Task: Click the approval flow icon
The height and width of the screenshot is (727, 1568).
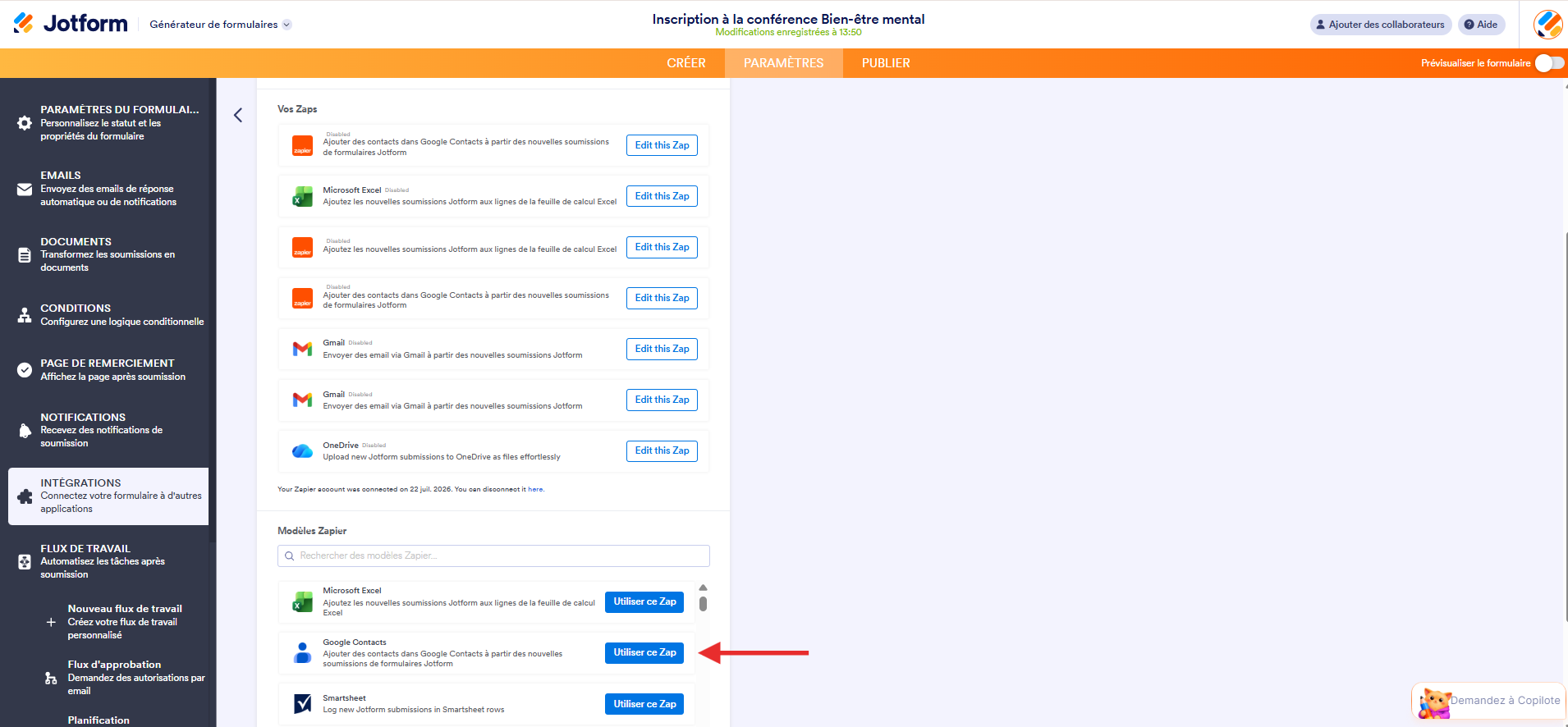Action: pyautogui.click(x=51, y=679)
